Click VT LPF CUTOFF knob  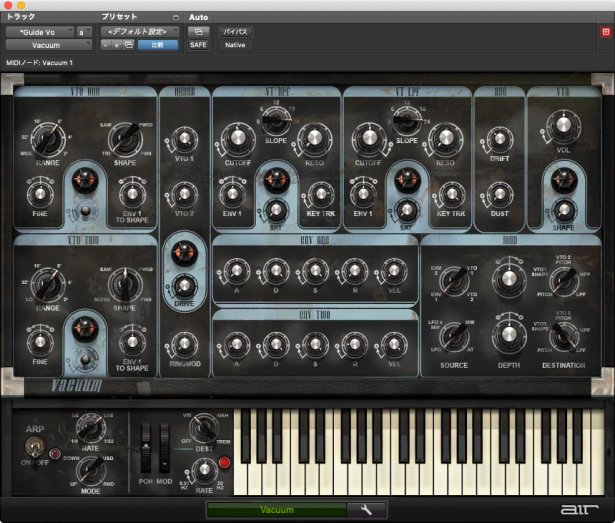(x=369, y=138)
